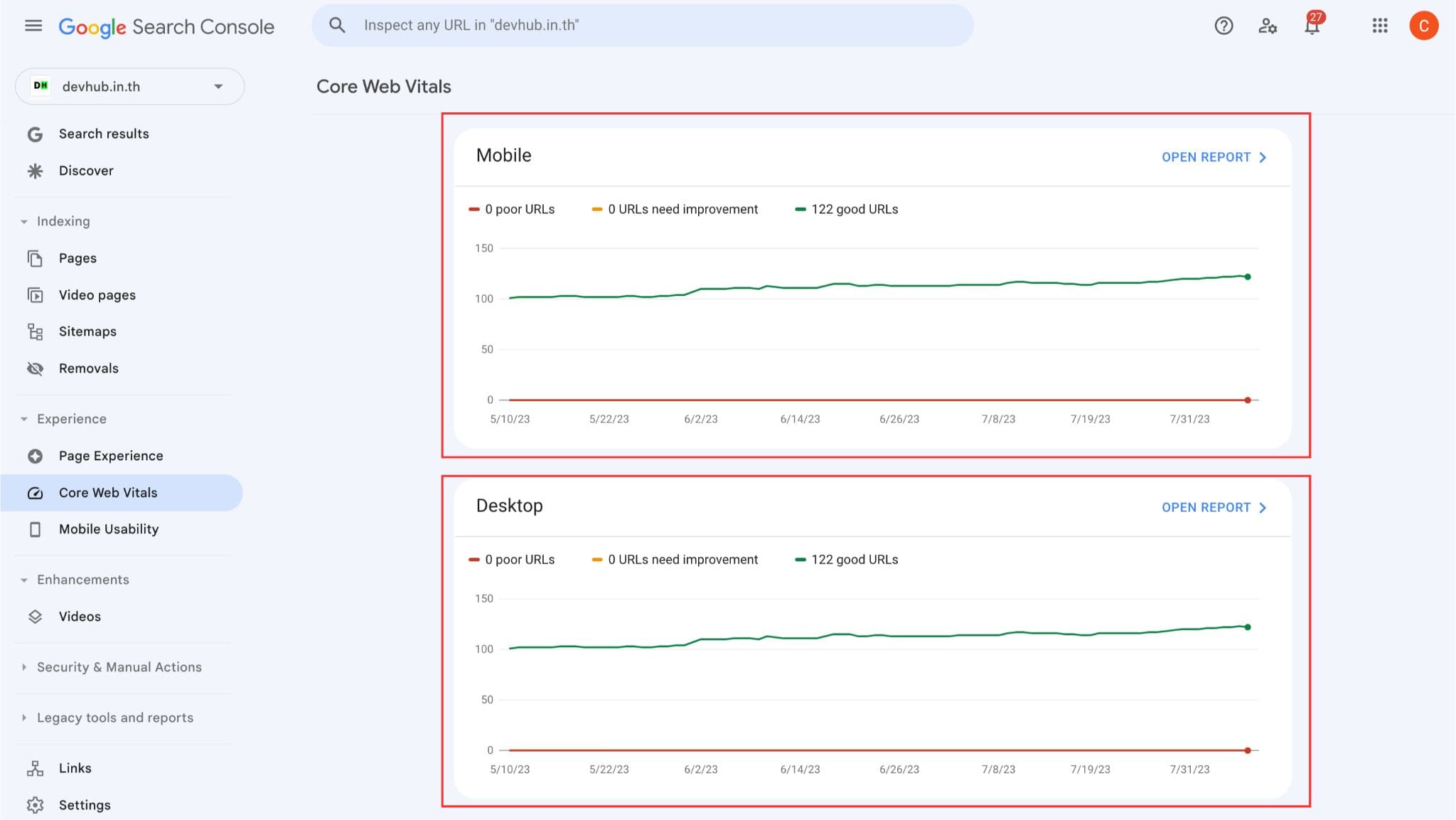Open the Mobile report link
Viewport: 1456px width, 820px height.
coord(1214,157)
